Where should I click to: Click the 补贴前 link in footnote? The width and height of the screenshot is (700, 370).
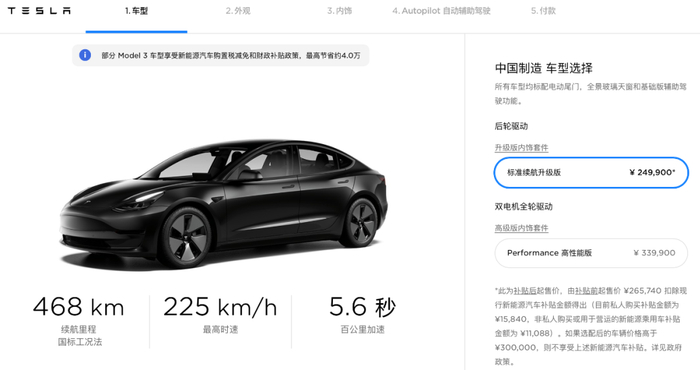pos(586,291)
